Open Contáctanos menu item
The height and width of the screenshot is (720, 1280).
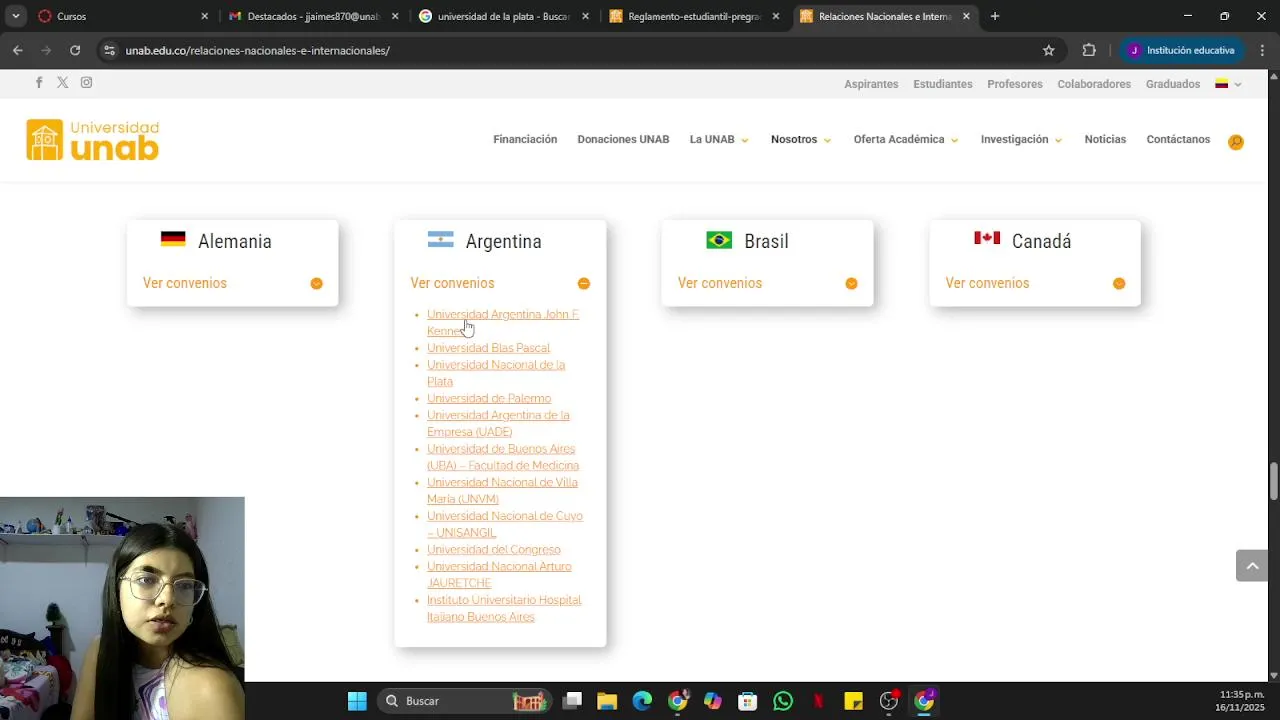(x=1178, y=140)
